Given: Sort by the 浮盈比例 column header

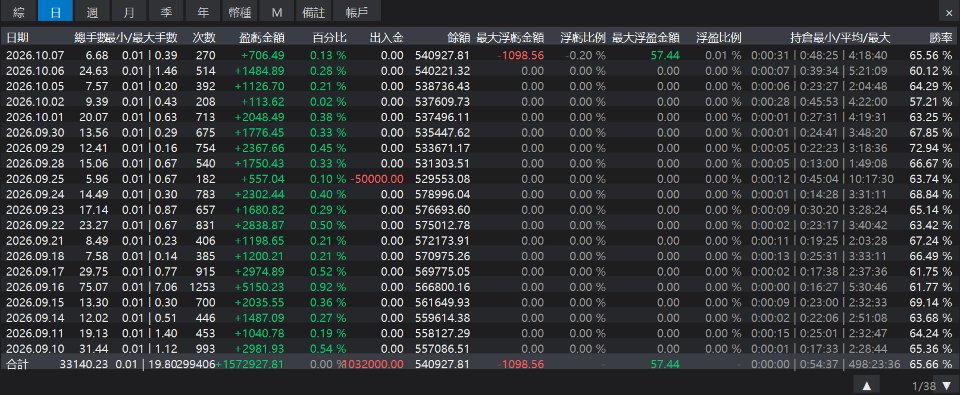Looking at the screenshot, I should click(719, 38).
